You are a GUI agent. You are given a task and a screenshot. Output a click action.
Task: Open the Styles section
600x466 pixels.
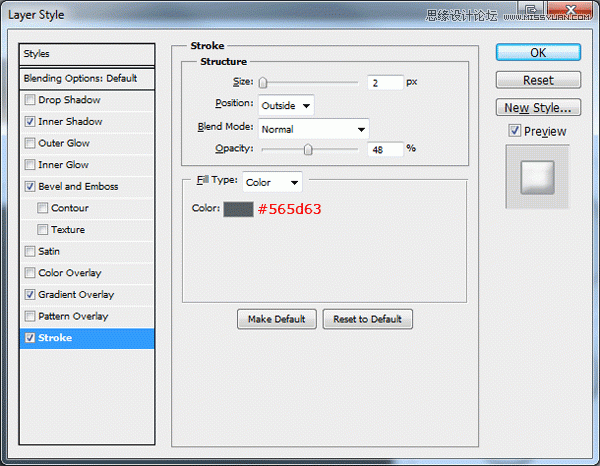(87, 54)
